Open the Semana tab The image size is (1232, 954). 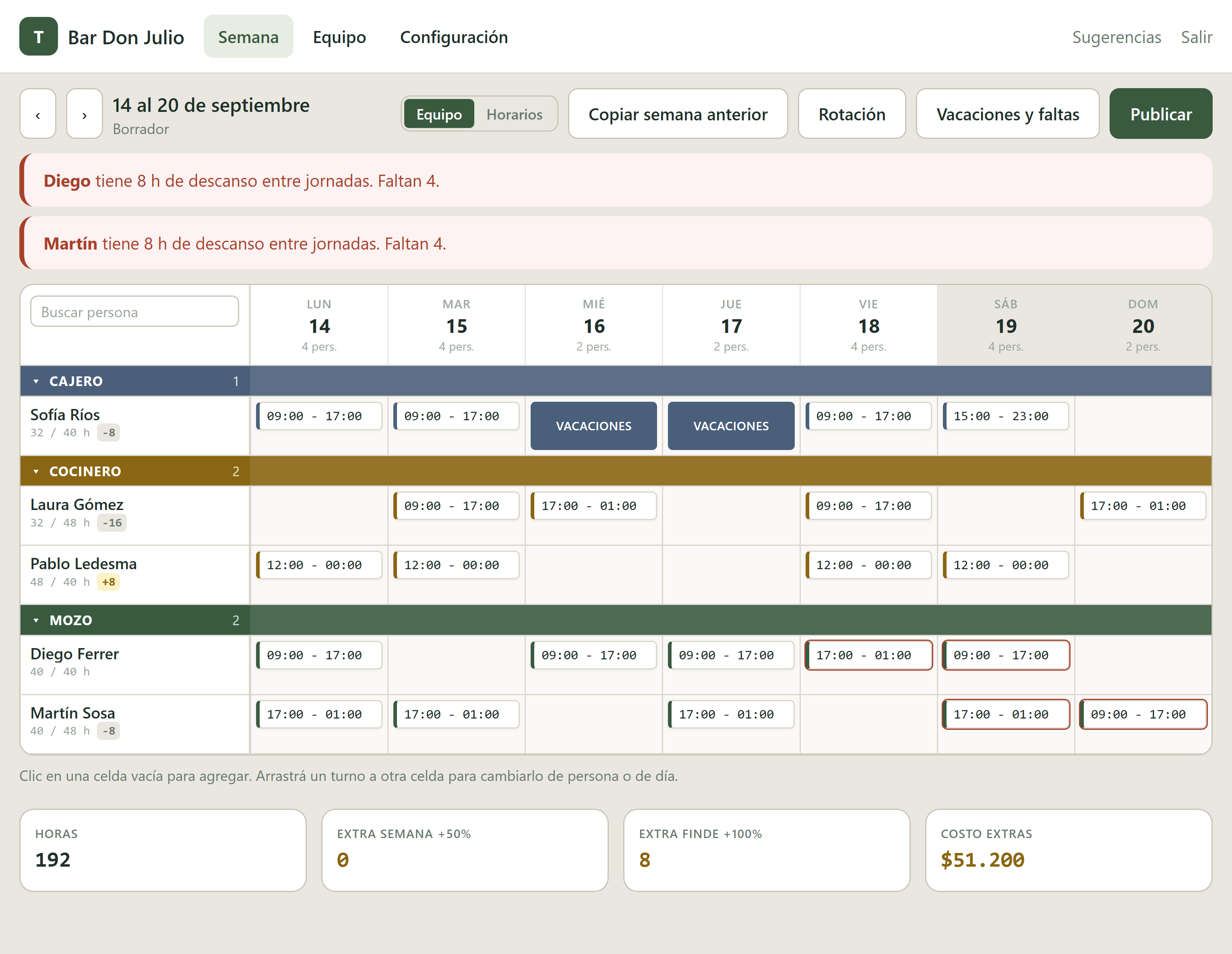(248, 37)
